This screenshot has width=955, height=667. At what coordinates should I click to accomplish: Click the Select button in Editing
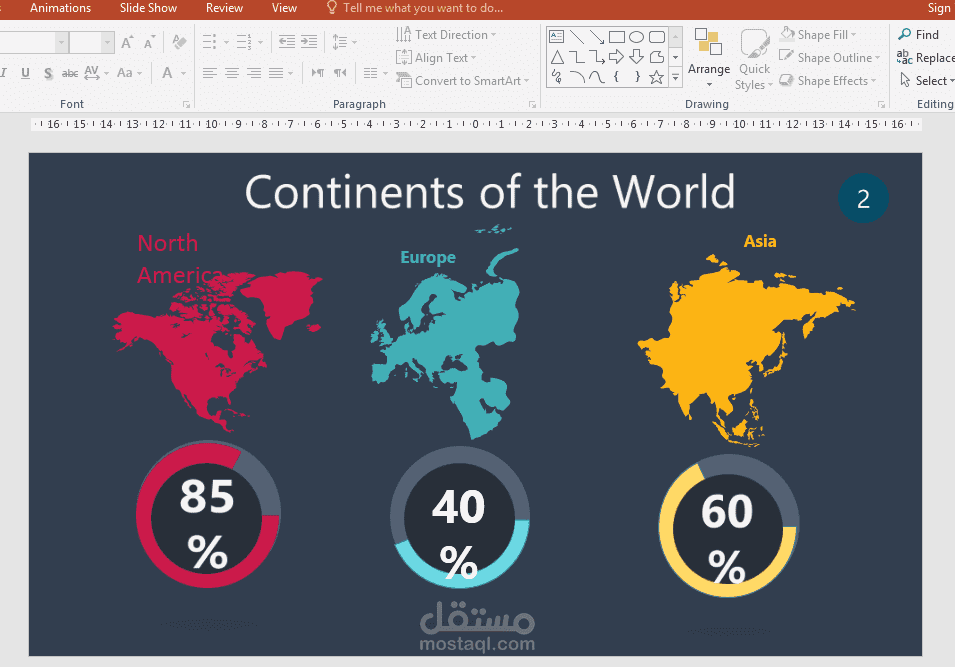click(x=926, y=80)
